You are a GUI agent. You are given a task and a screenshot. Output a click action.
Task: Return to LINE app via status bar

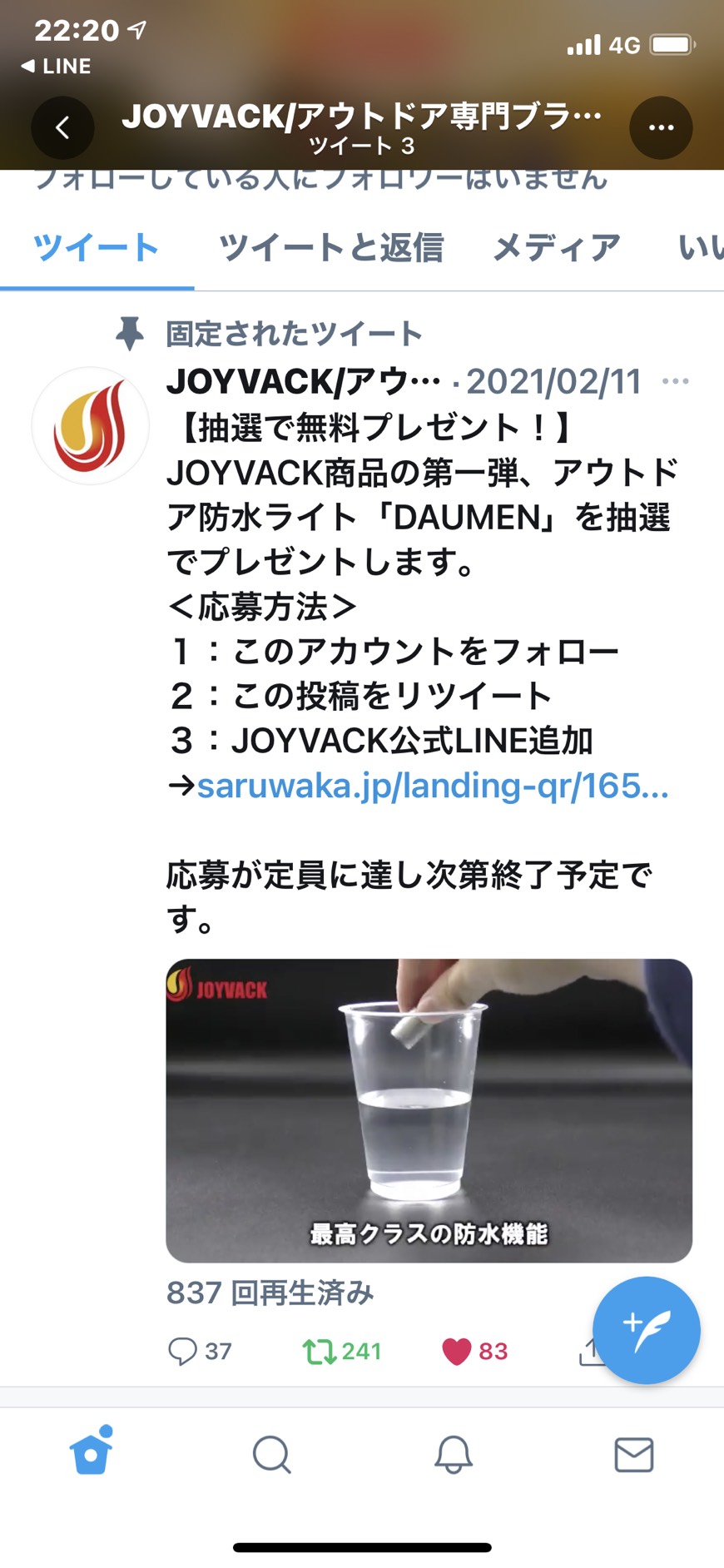56,66
